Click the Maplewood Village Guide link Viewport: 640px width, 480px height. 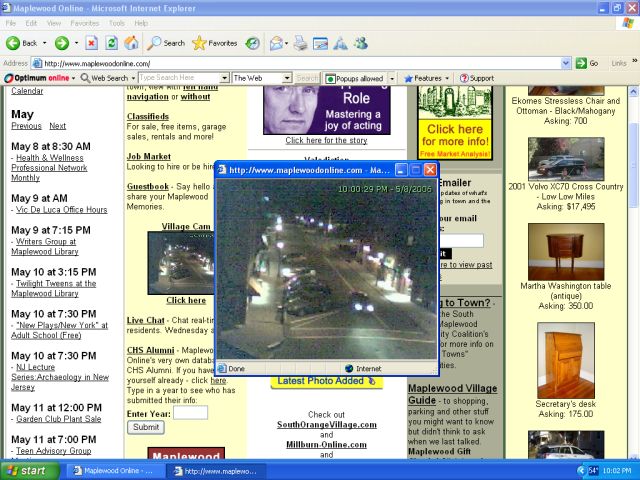tap(452, 394)
